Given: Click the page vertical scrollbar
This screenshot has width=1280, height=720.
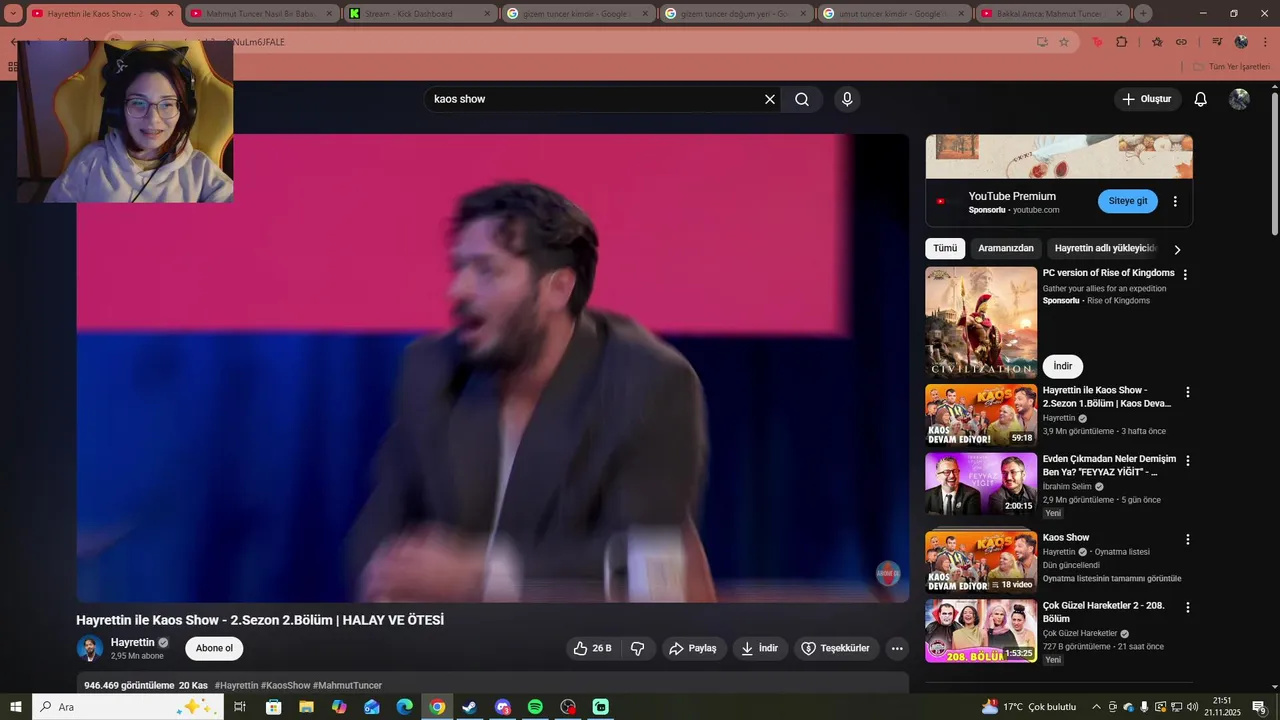Looking at the screenshot, I should (1274, 165).
